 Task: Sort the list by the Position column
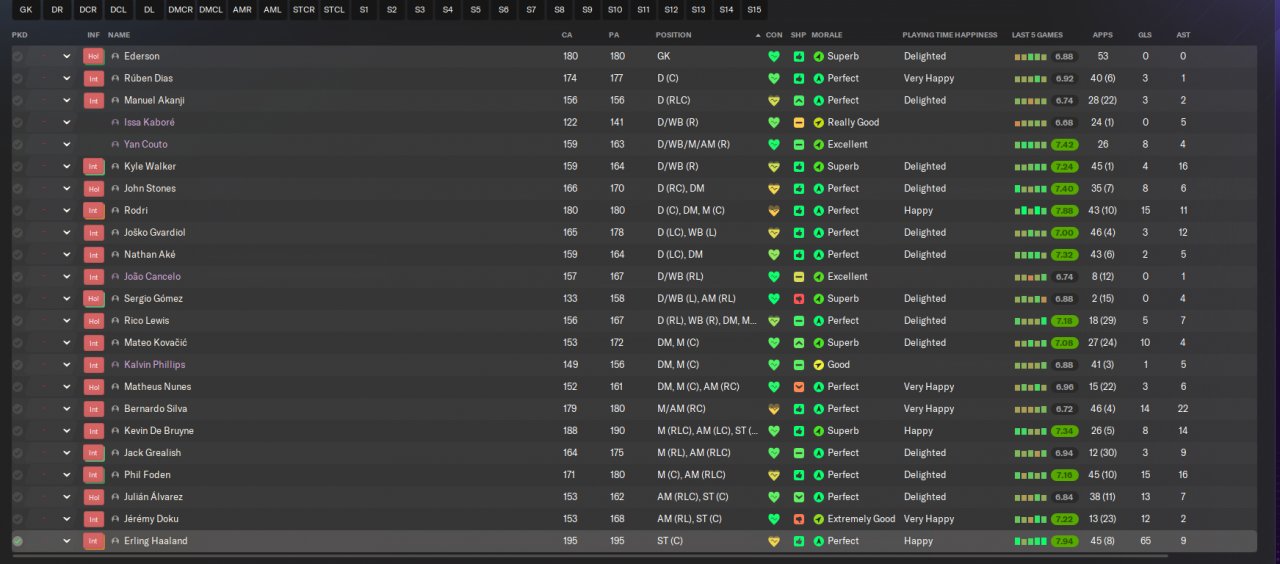coord(673,35)
